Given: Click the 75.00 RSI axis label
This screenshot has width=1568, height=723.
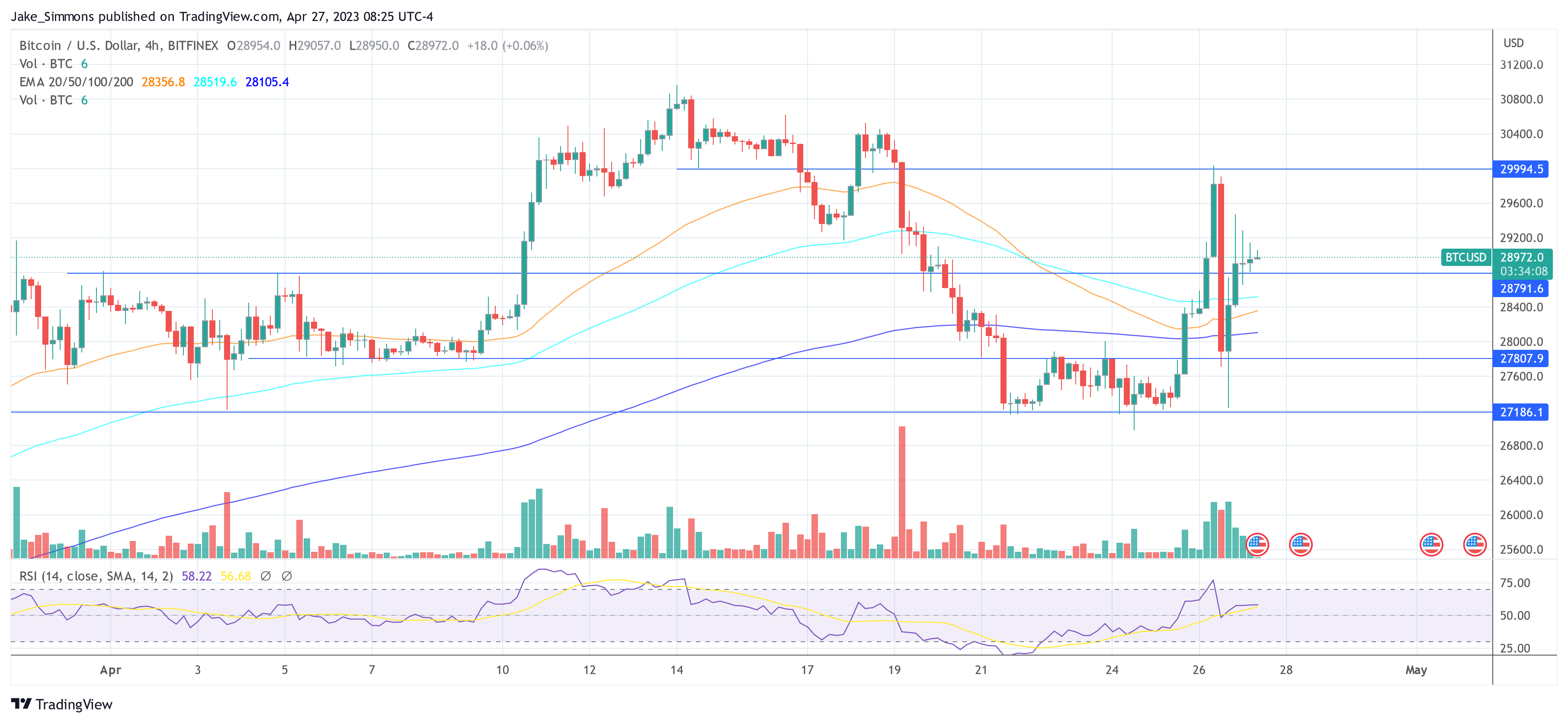Looking at the screenshot, I should pos(1514,583).
